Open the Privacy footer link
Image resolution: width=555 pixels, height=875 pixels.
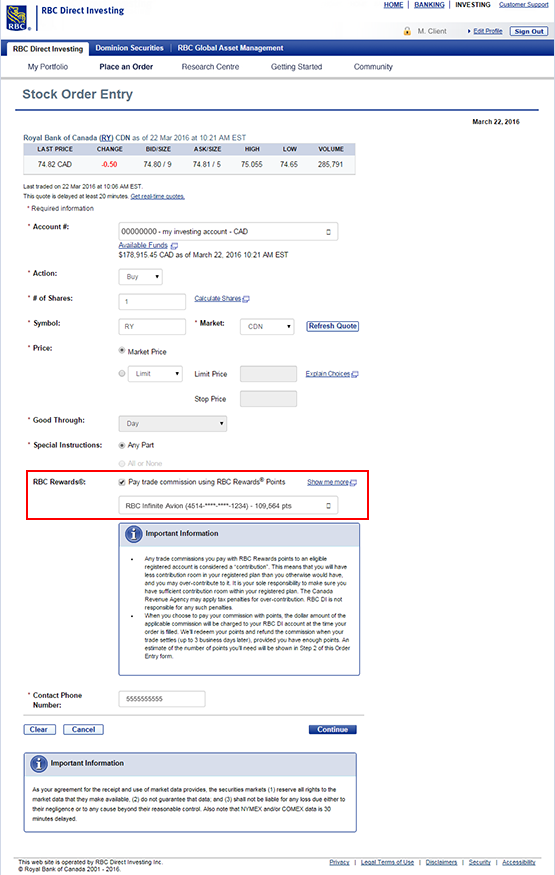(339, 863)
